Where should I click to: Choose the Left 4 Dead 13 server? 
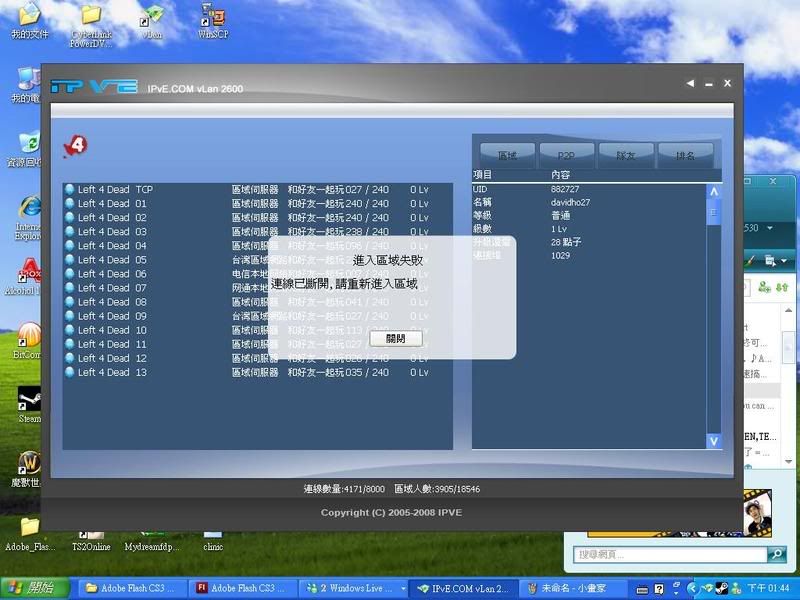pyautogui.click(x=112, y=372)
